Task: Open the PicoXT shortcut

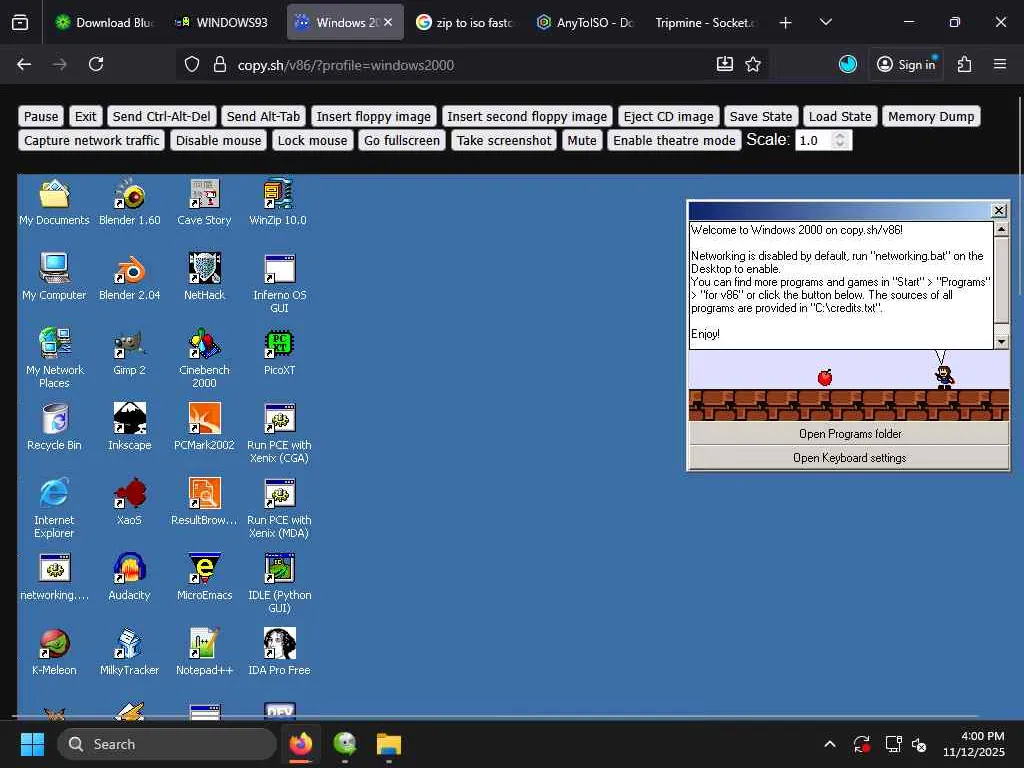Action: (279, 353)
